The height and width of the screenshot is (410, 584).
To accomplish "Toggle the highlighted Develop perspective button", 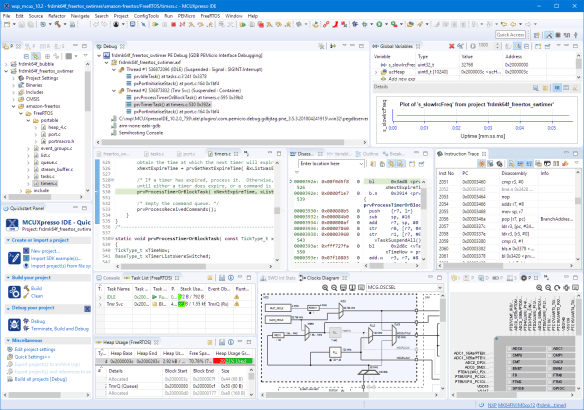I will [x=549, y=35].
